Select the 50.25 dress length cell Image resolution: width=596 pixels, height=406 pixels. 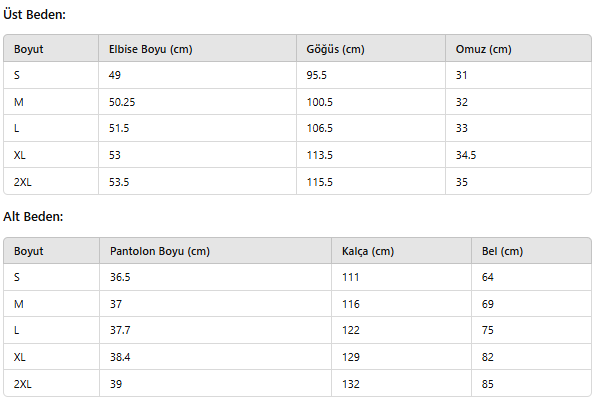tap(197, 102)
